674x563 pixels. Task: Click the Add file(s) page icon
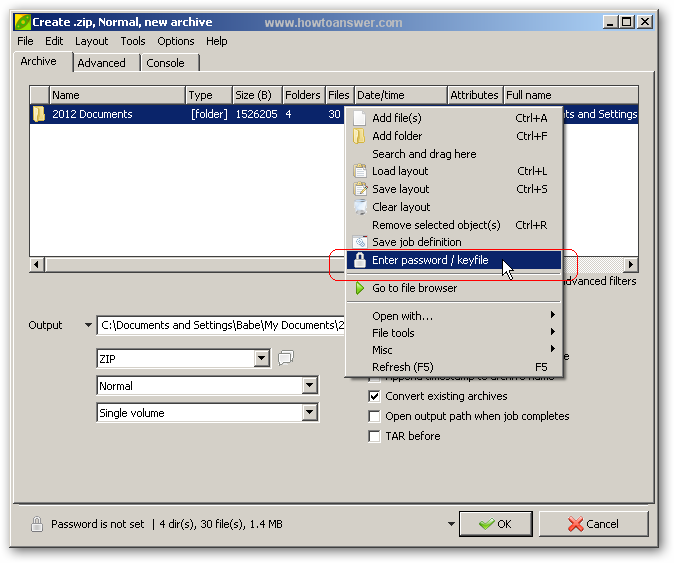click(x=360, y=118)
